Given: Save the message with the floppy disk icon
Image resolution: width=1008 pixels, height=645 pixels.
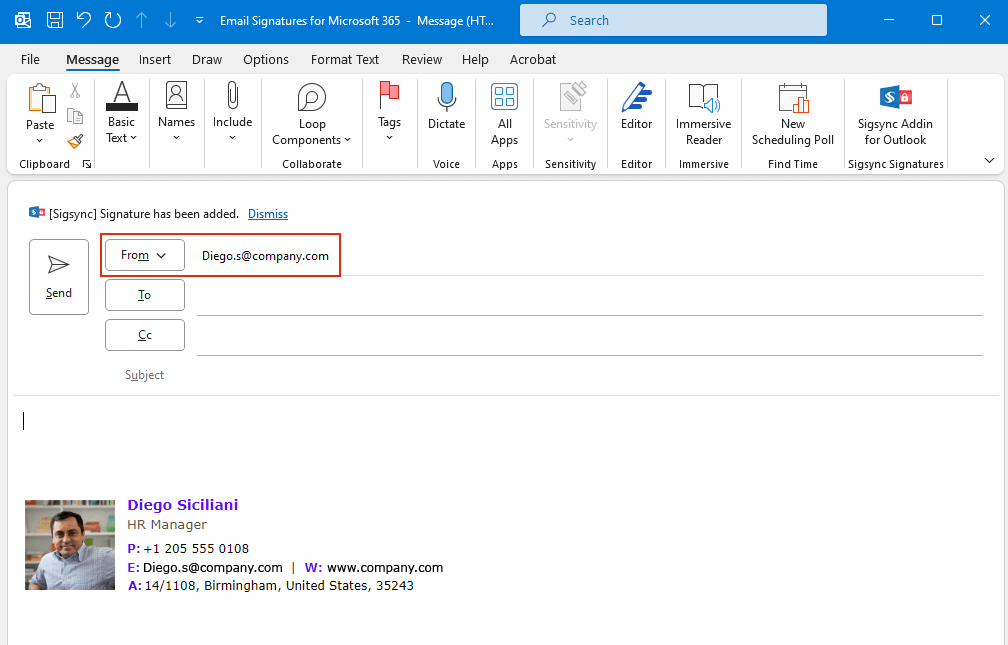Looking at the screenshot, I should [x=55, y=20].
